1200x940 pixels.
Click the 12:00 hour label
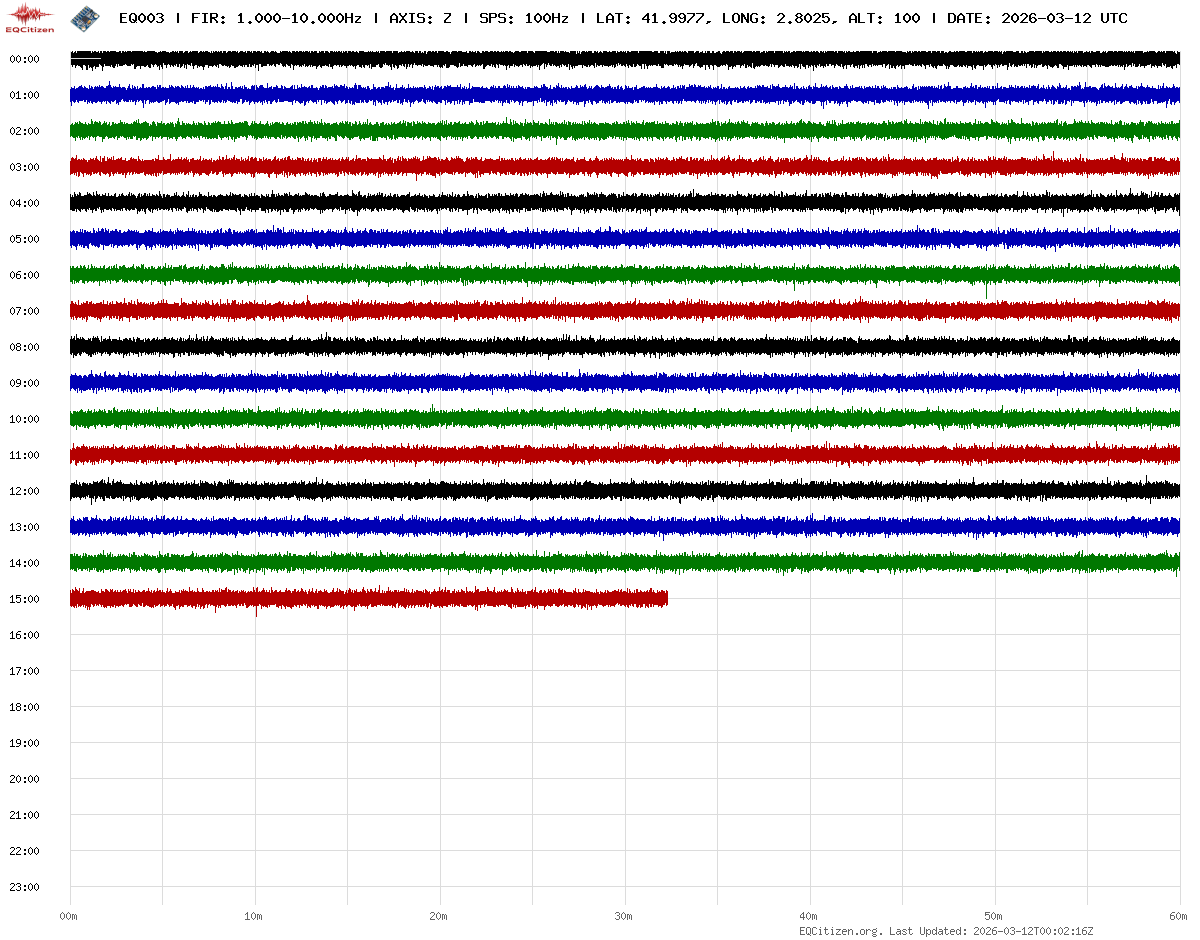click(x=24, y=492)
